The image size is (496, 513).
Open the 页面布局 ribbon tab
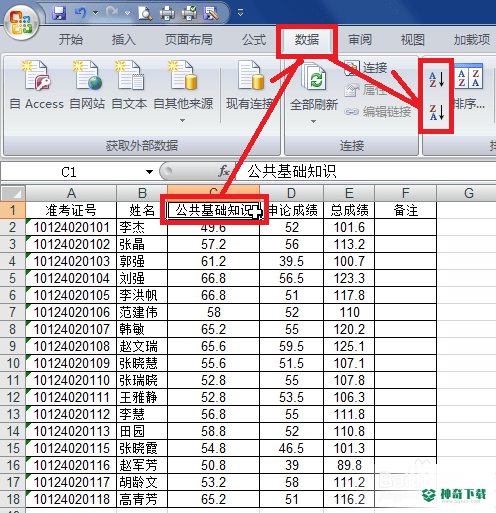[x=189, y=40]
